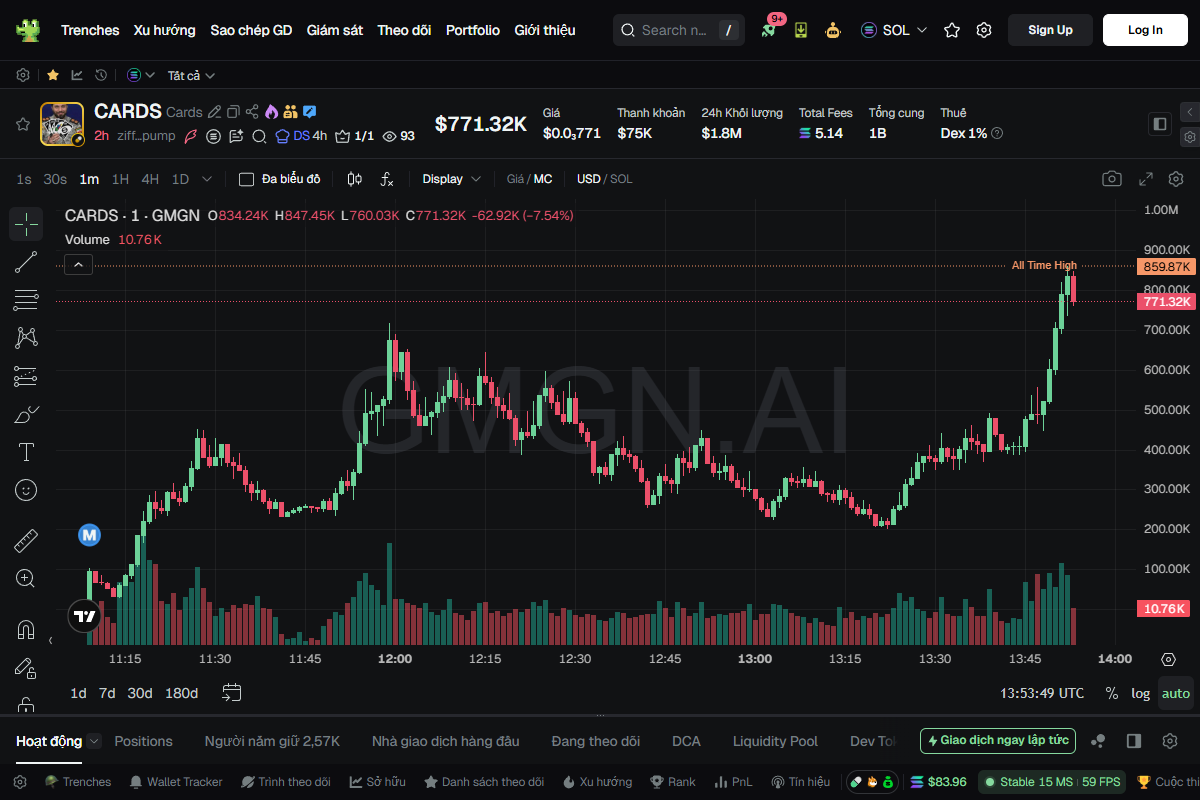Switch to the Liquidity Pool tab
1200x800 pixels.
[x=775, y=741]
